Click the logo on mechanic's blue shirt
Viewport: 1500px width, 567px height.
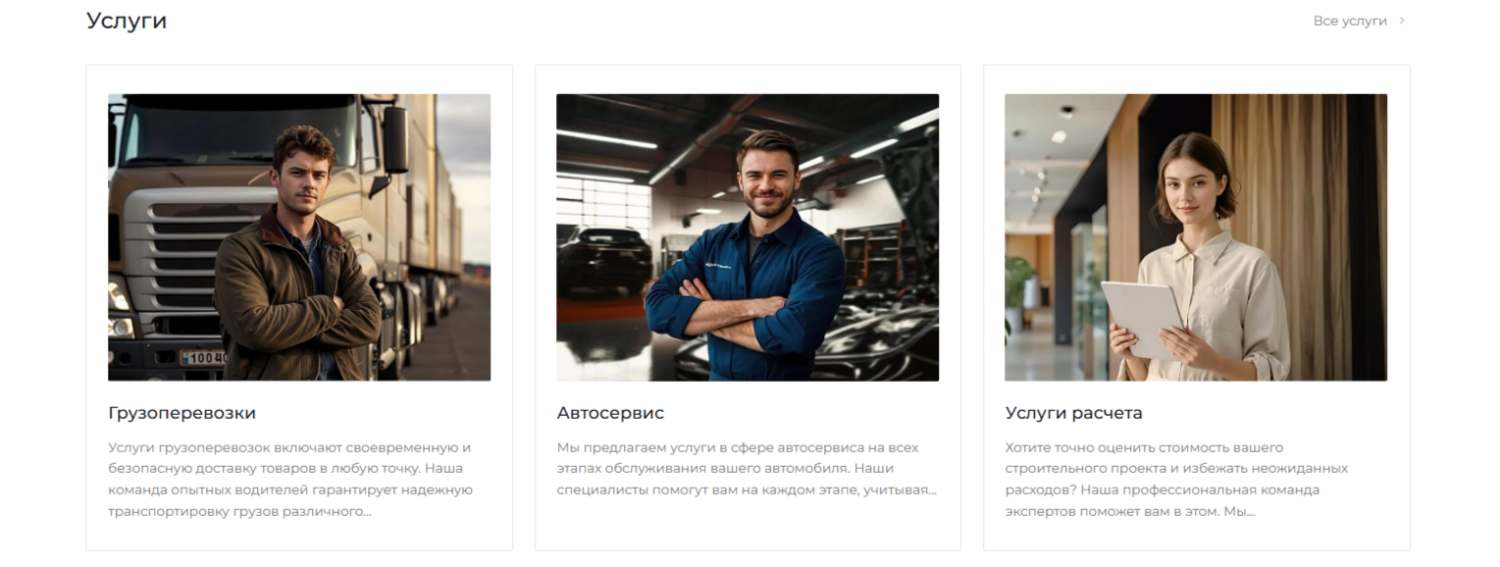[717, 266]
